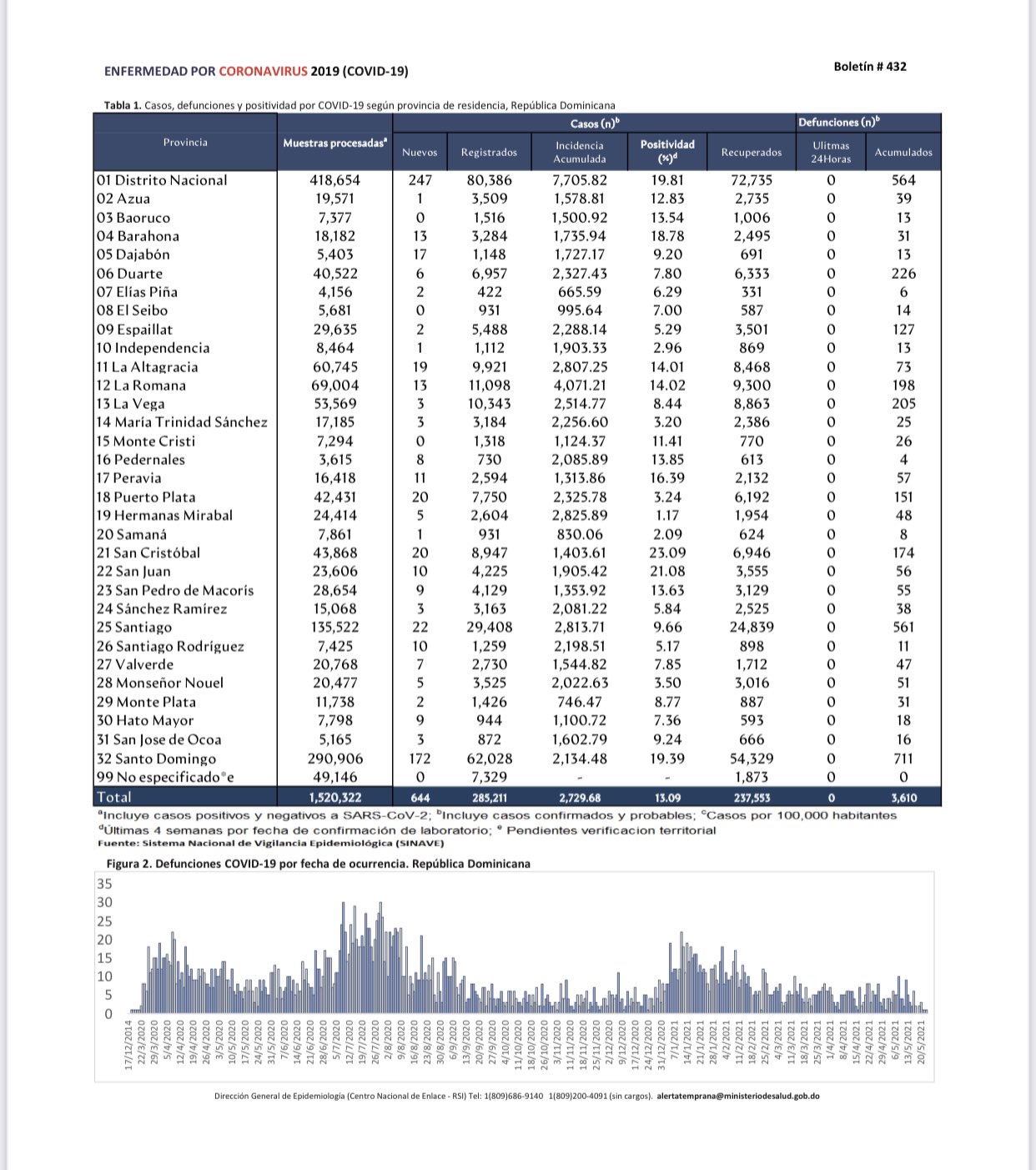The width and height of the screenshot is (1036, 1170).
Task: Select the '13 La Vega' row label
Action: pyautogui.click(x=130, y=404)
